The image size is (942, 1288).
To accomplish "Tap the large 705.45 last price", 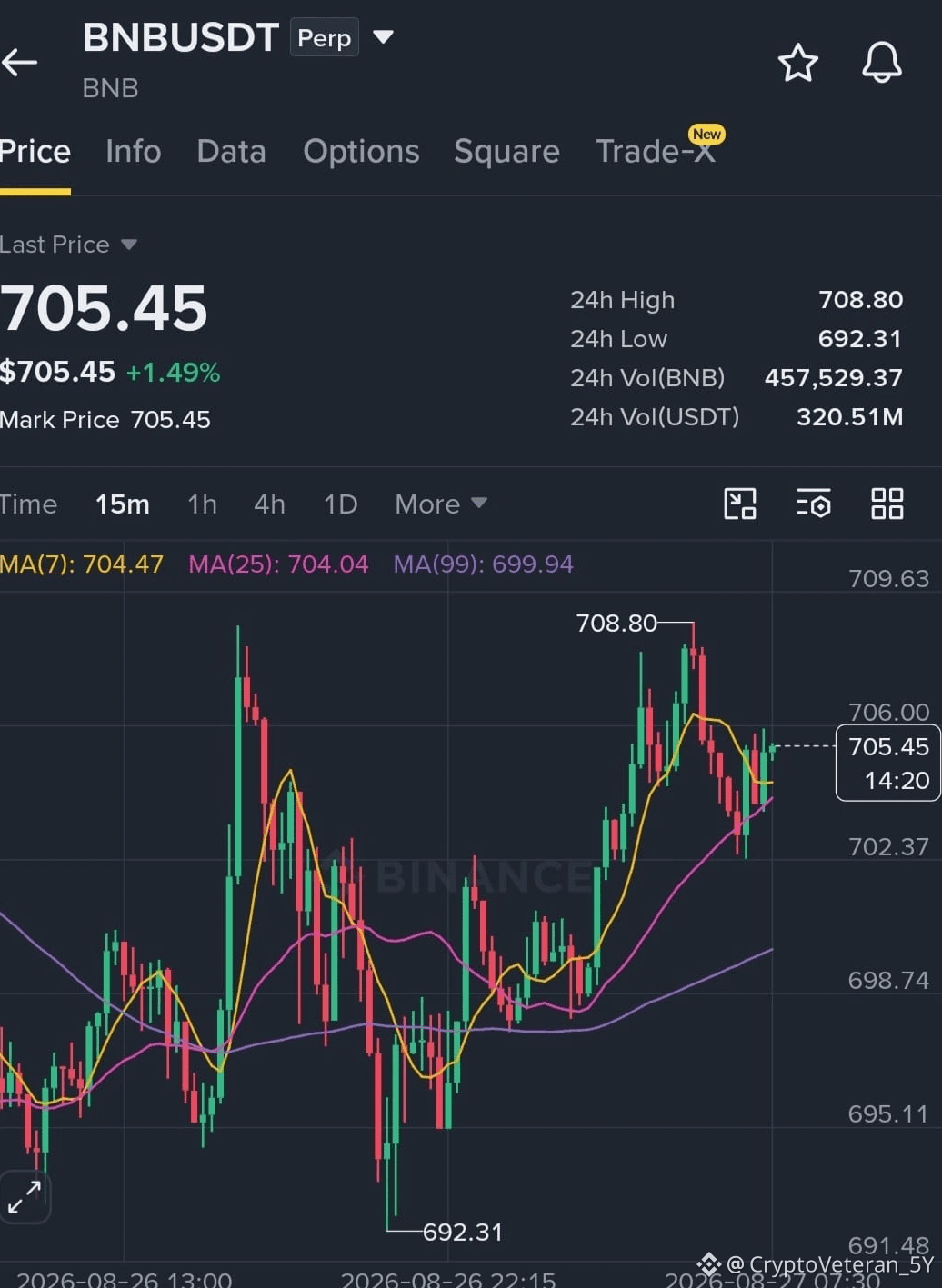I will point(104,308).
